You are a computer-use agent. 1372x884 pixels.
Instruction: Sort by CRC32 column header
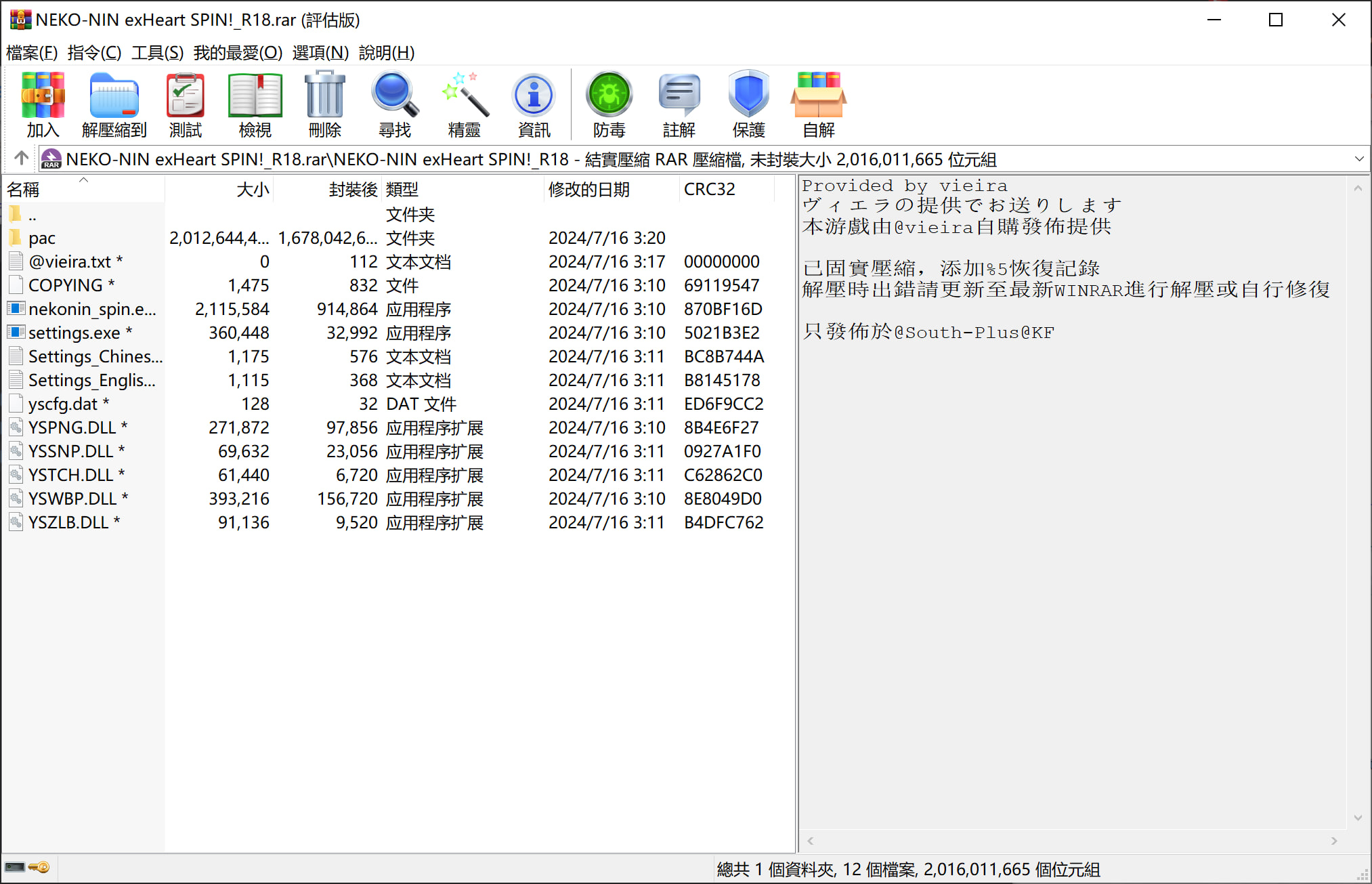point(709,190)
